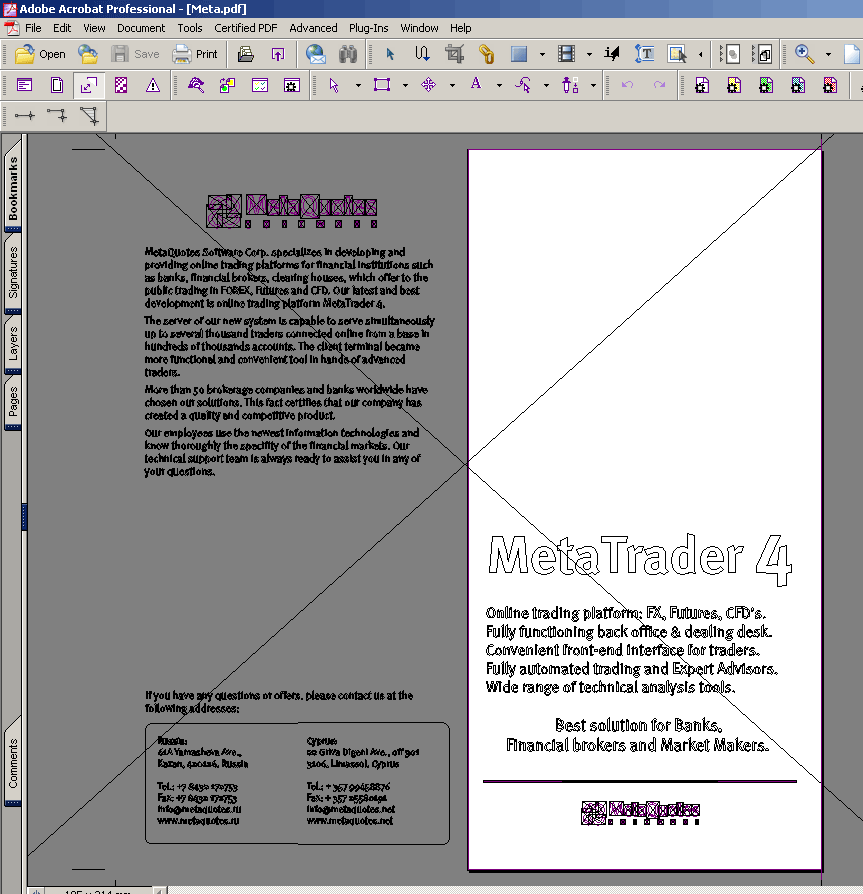Screen dimensions: 863x894
Task: Click the Zoom In magnifier tool
Action: coord(804,54)
